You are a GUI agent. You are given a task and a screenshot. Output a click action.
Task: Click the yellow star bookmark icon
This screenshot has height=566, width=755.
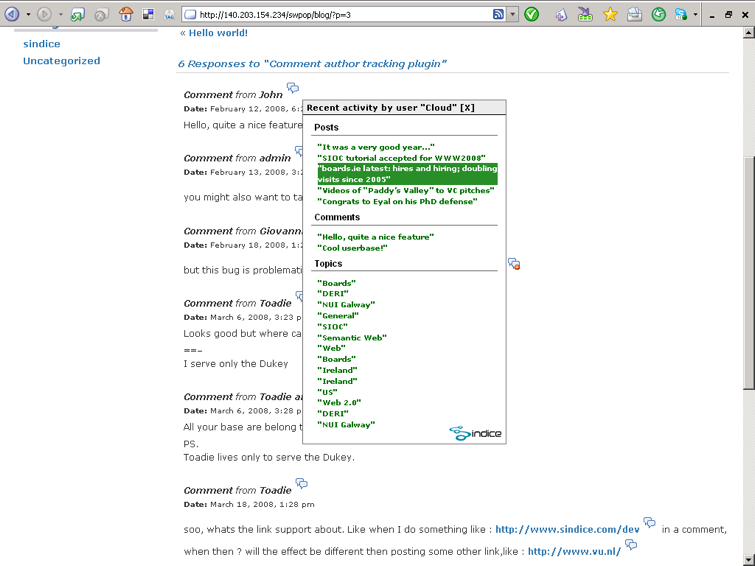[610, 15]
